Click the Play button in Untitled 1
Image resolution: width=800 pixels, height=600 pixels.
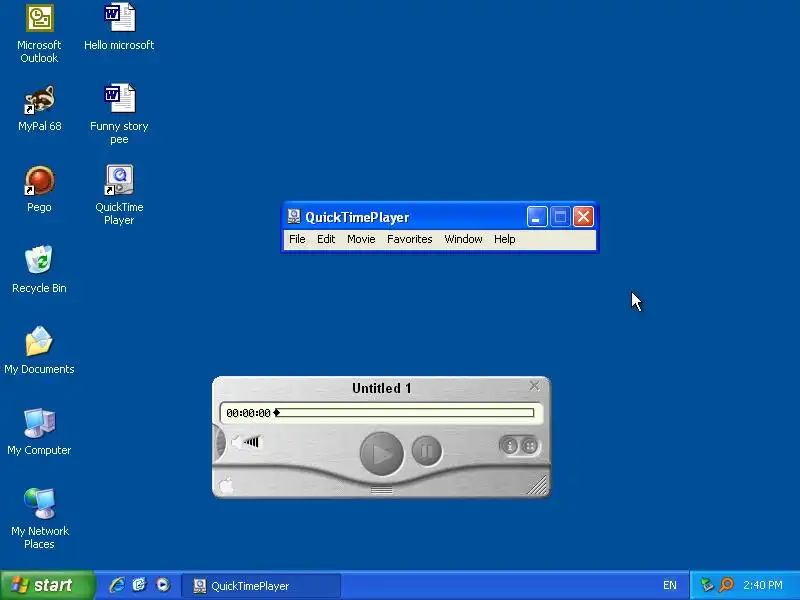(381, 453)
